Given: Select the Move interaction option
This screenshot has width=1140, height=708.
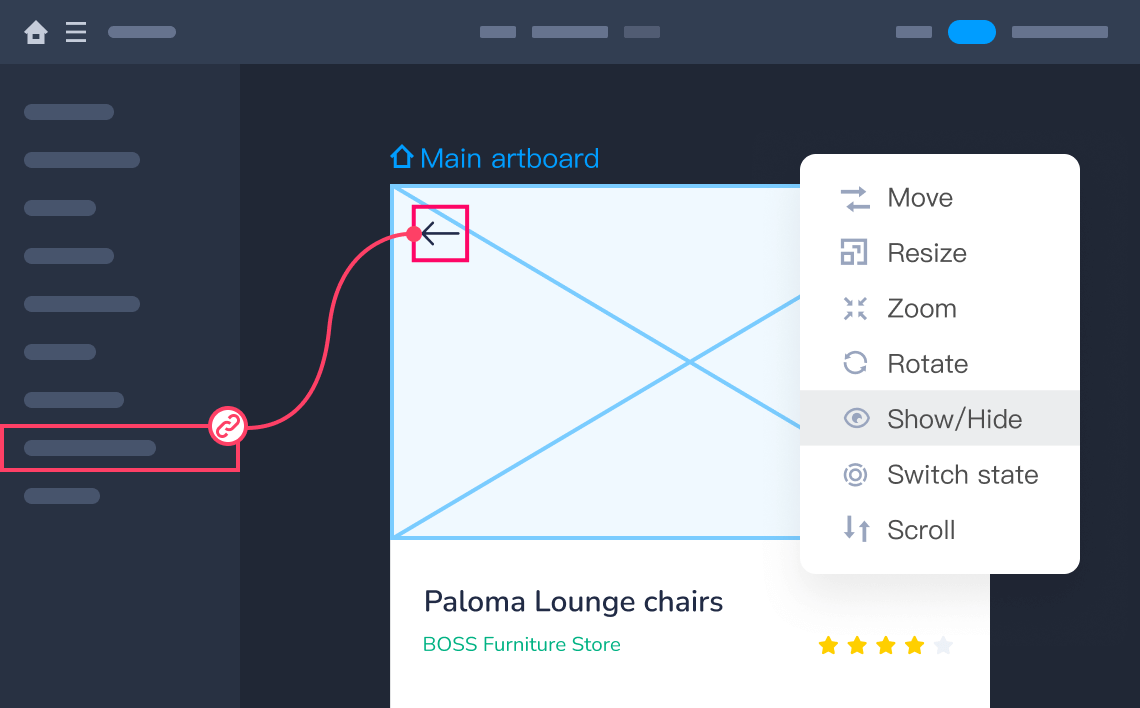Looking at the screenshot, I should 920,198.
